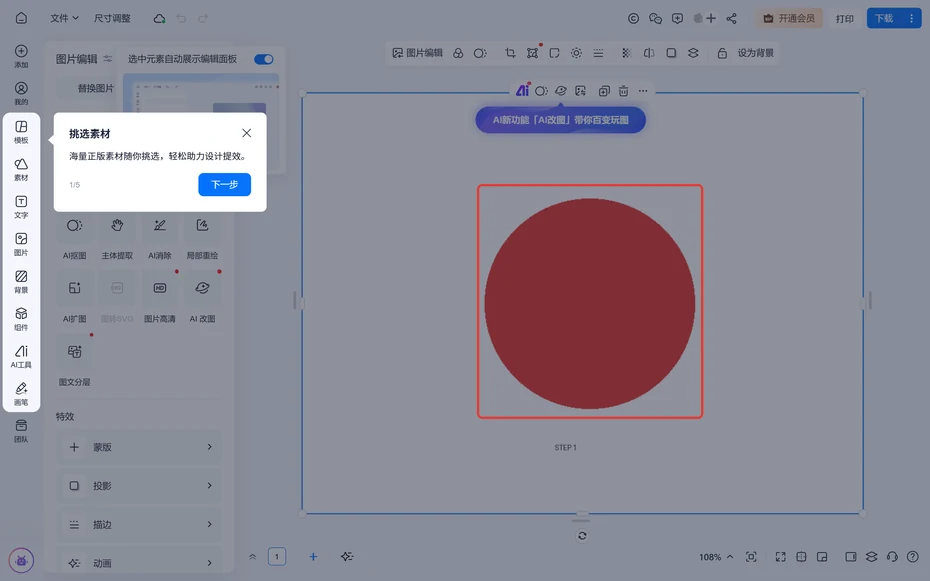
Task: Open the 背景 background sidebar tab
Action: [x=21, y=281]
